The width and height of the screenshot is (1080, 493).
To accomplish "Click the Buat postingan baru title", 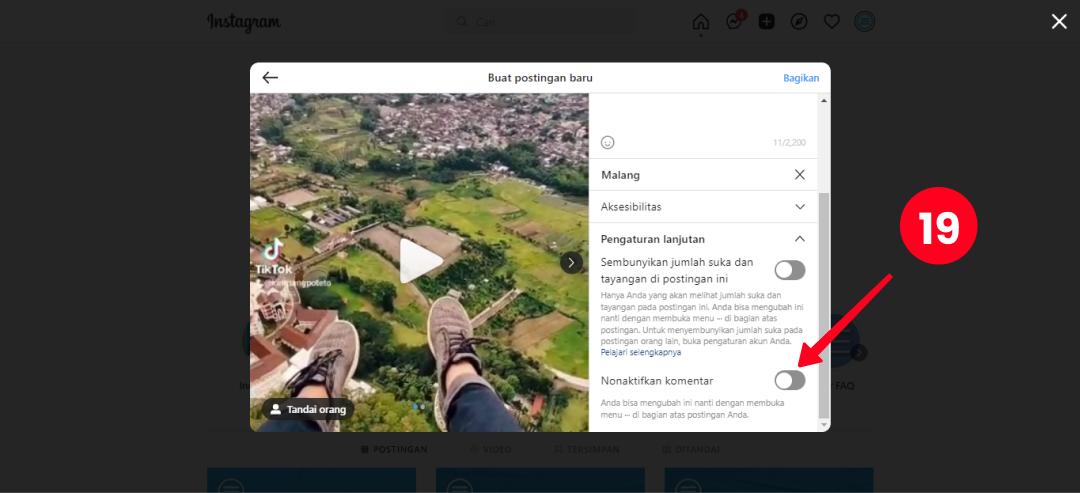I will click(540, 78).
